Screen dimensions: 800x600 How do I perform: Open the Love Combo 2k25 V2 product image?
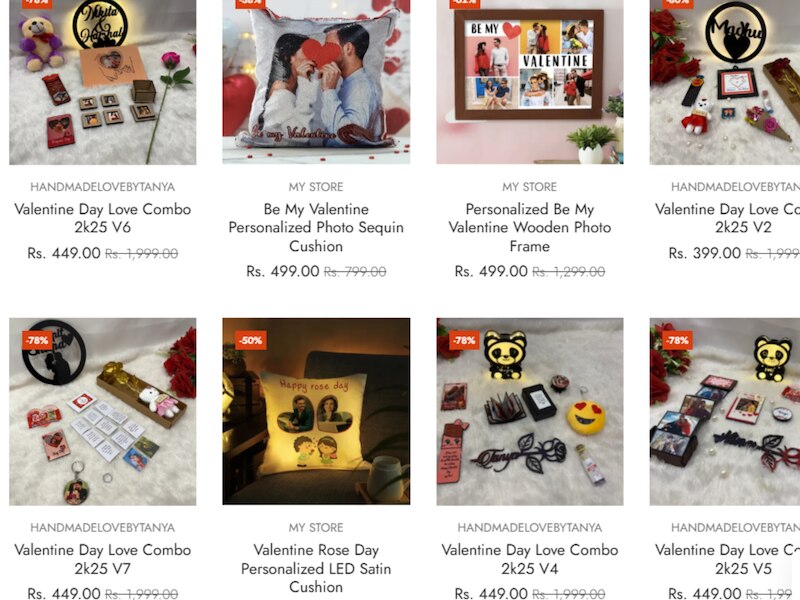[x=724, y=82]
